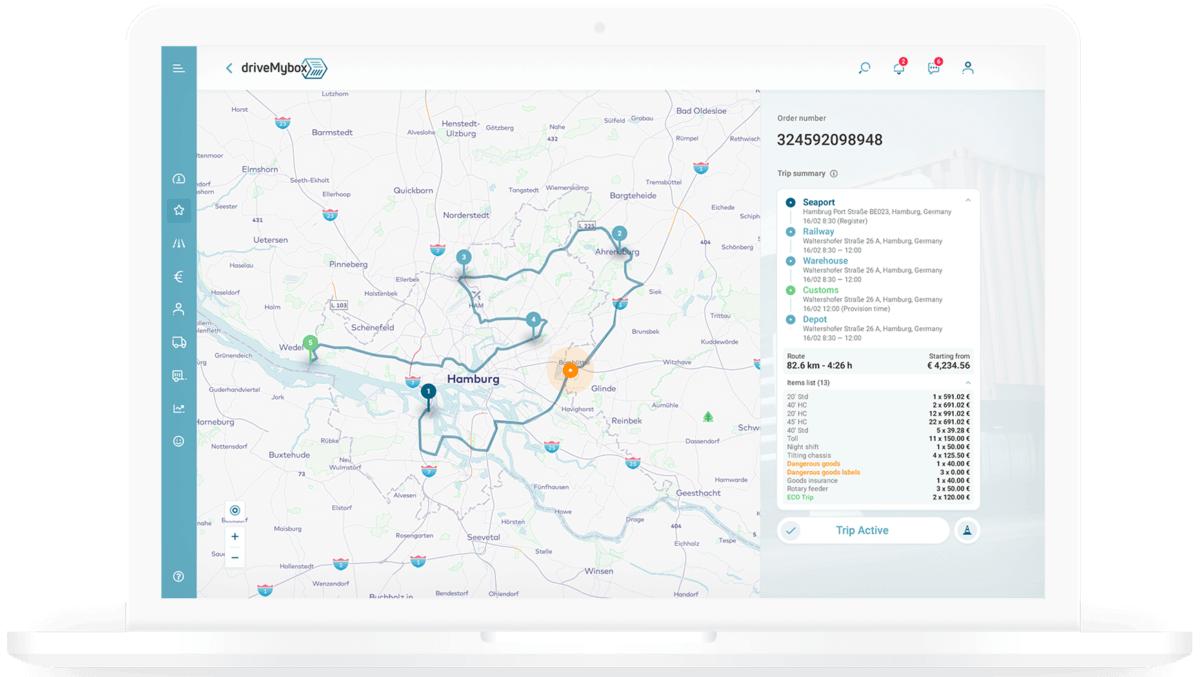This screenshot has width=1200, height=677.
Task: Select the bus sidebar icon below truck
Action: (179, 376)
